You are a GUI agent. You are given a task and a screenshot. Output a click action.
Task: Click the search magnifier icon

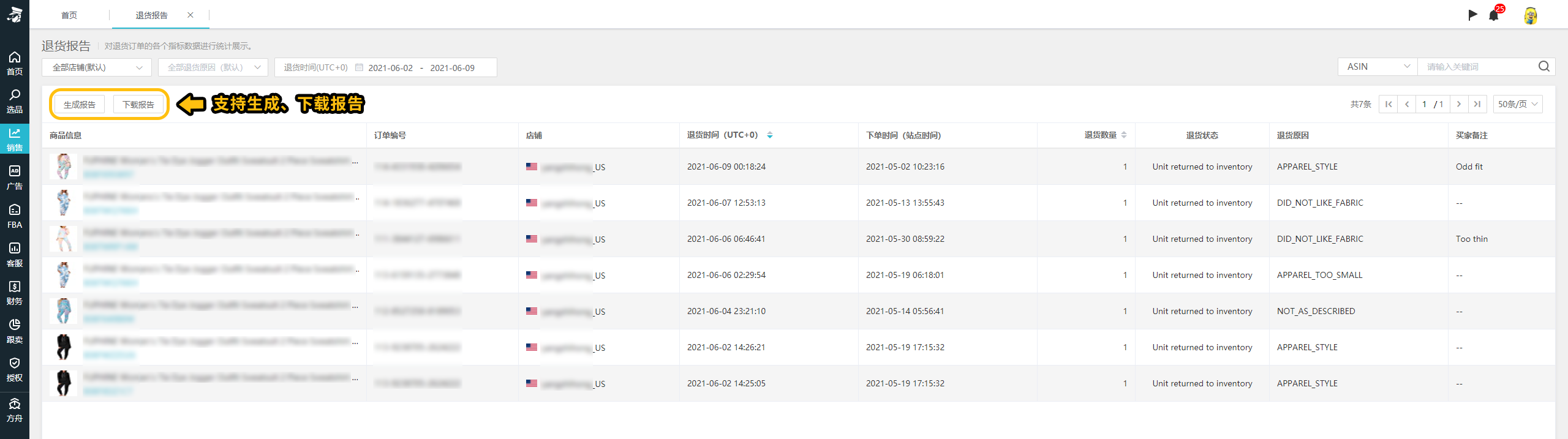(1544, 67)
